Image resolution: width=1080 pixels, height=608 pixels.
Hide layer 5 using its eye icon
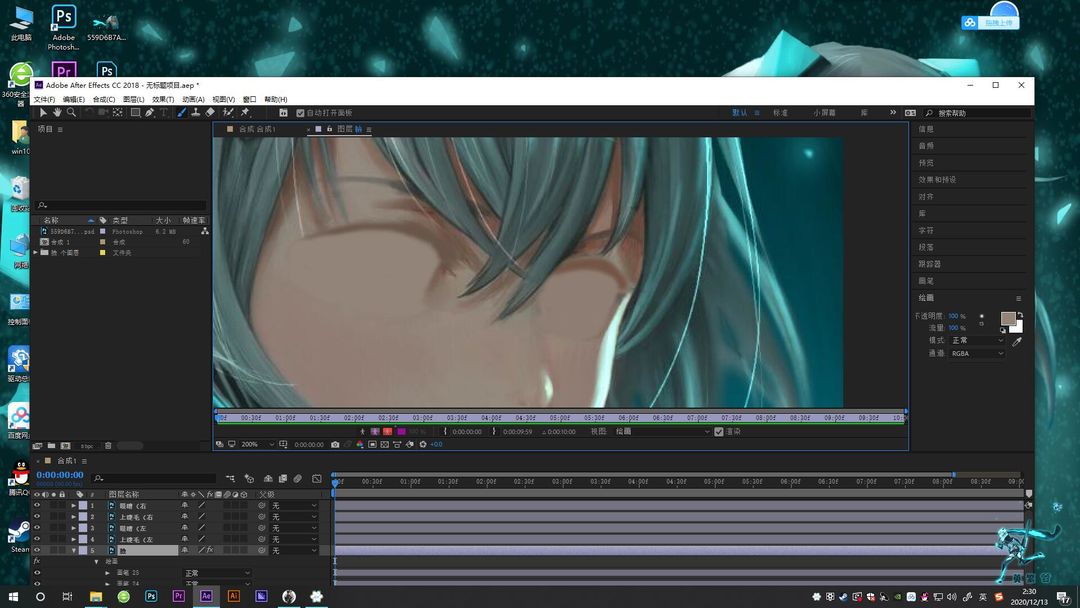[37, 550]
